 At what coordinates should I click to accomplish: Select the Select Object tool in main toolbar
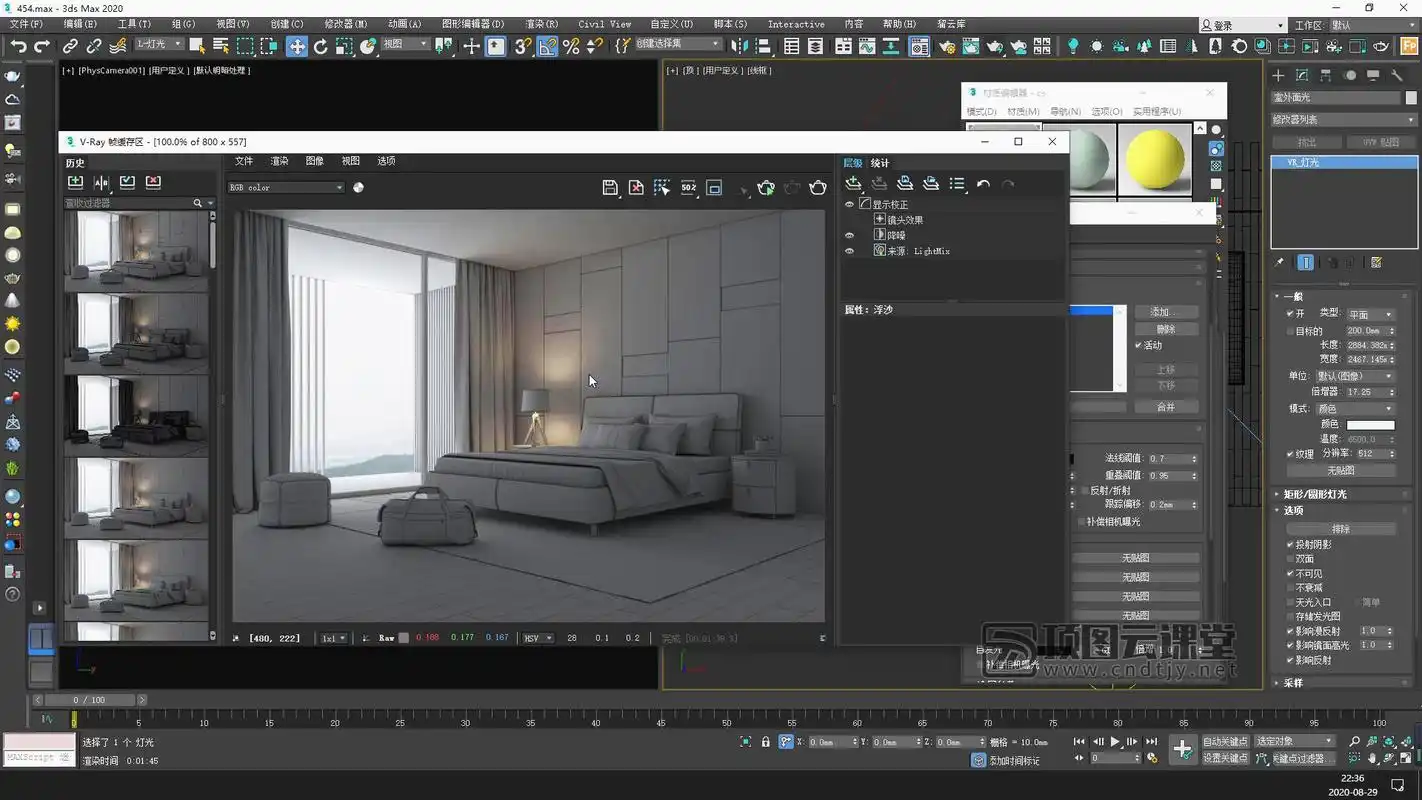pyautogui.click(x=196, y=45)
